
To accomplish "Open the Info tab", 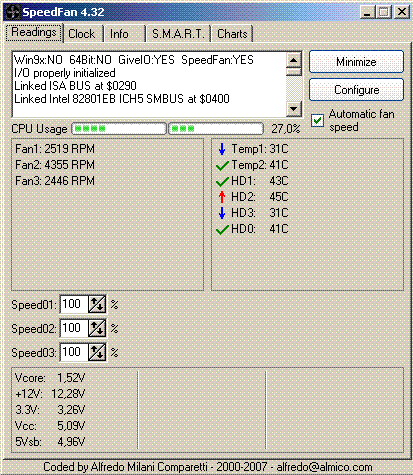I will tap(123, 34).
